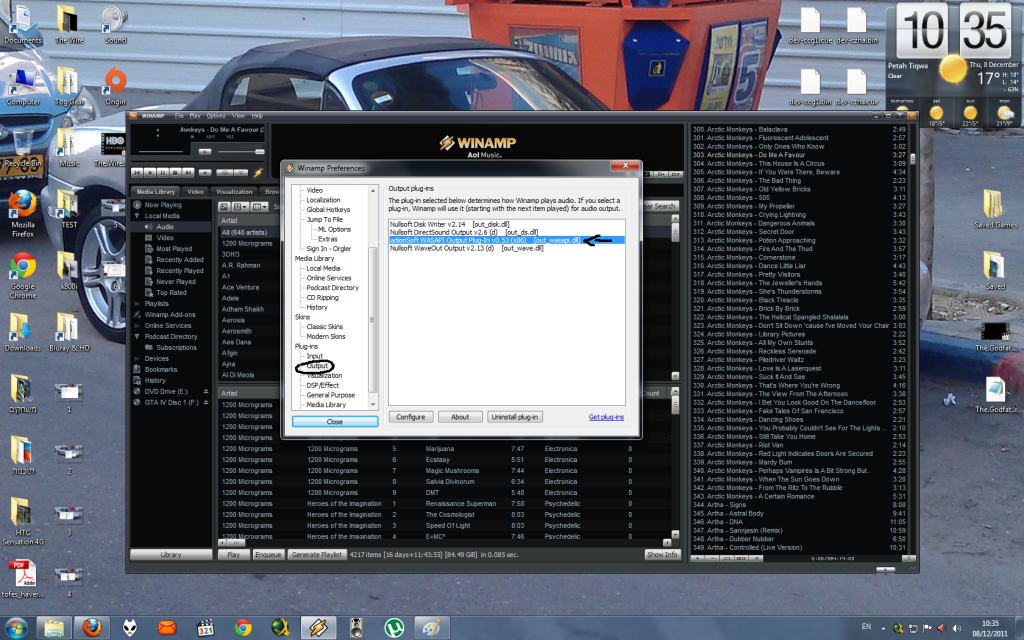The width and height of the screenshot is (1024, 640).
Task: Open Winamp View menu
Action: click(x=238, y=116)
